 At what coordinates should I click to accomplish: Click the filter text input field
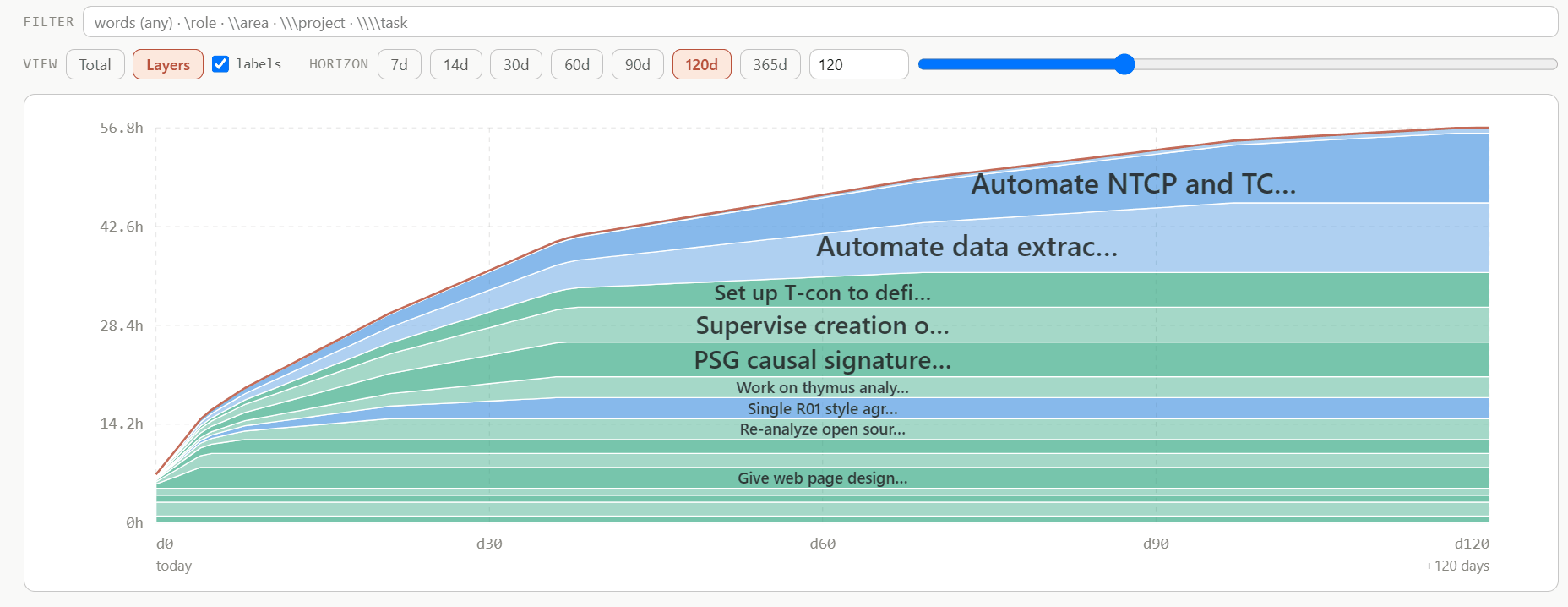[819, 22]
